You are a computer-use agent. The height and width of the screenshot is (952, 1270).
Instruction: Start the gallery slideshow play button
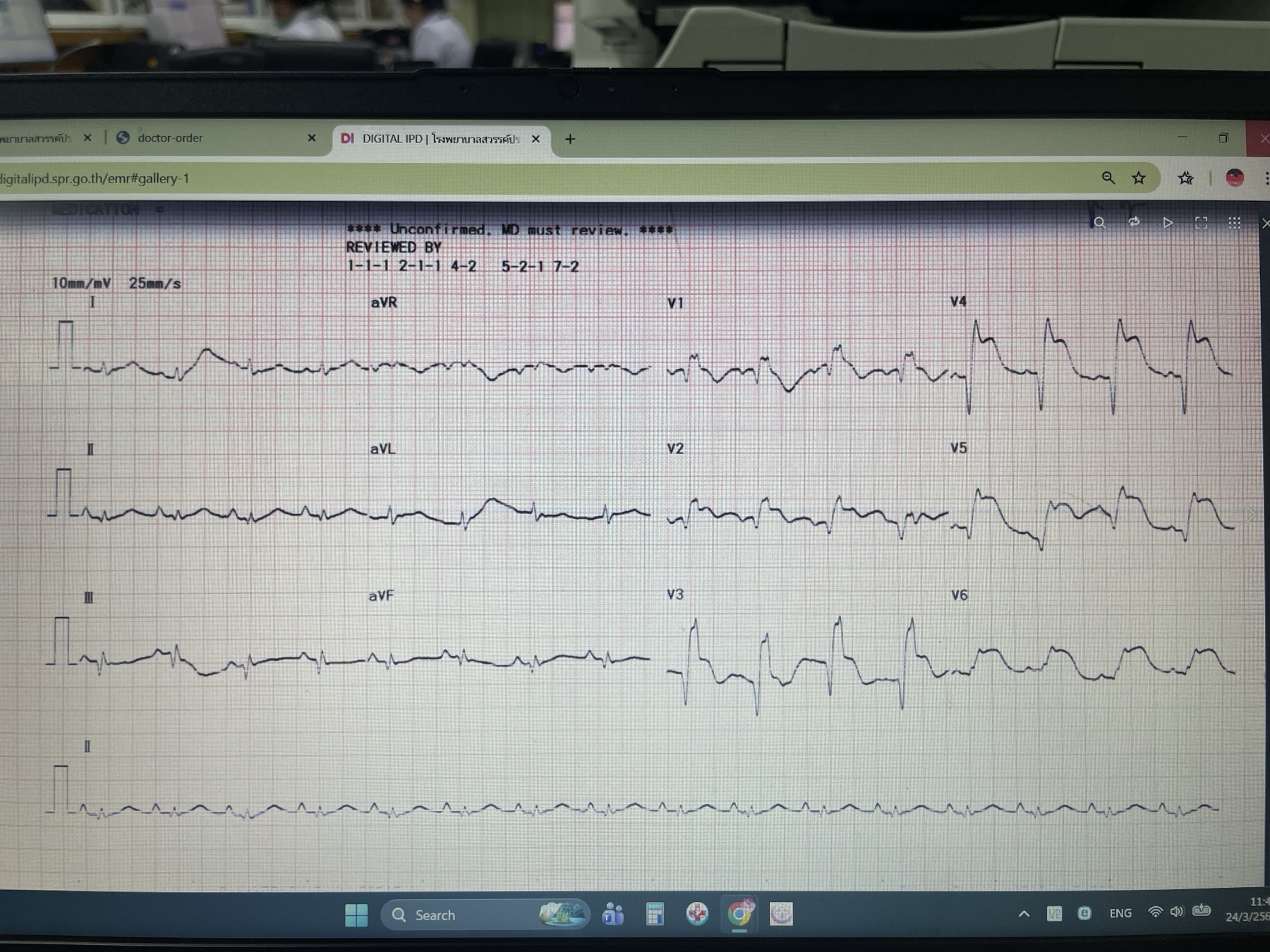click(1168, 223)
